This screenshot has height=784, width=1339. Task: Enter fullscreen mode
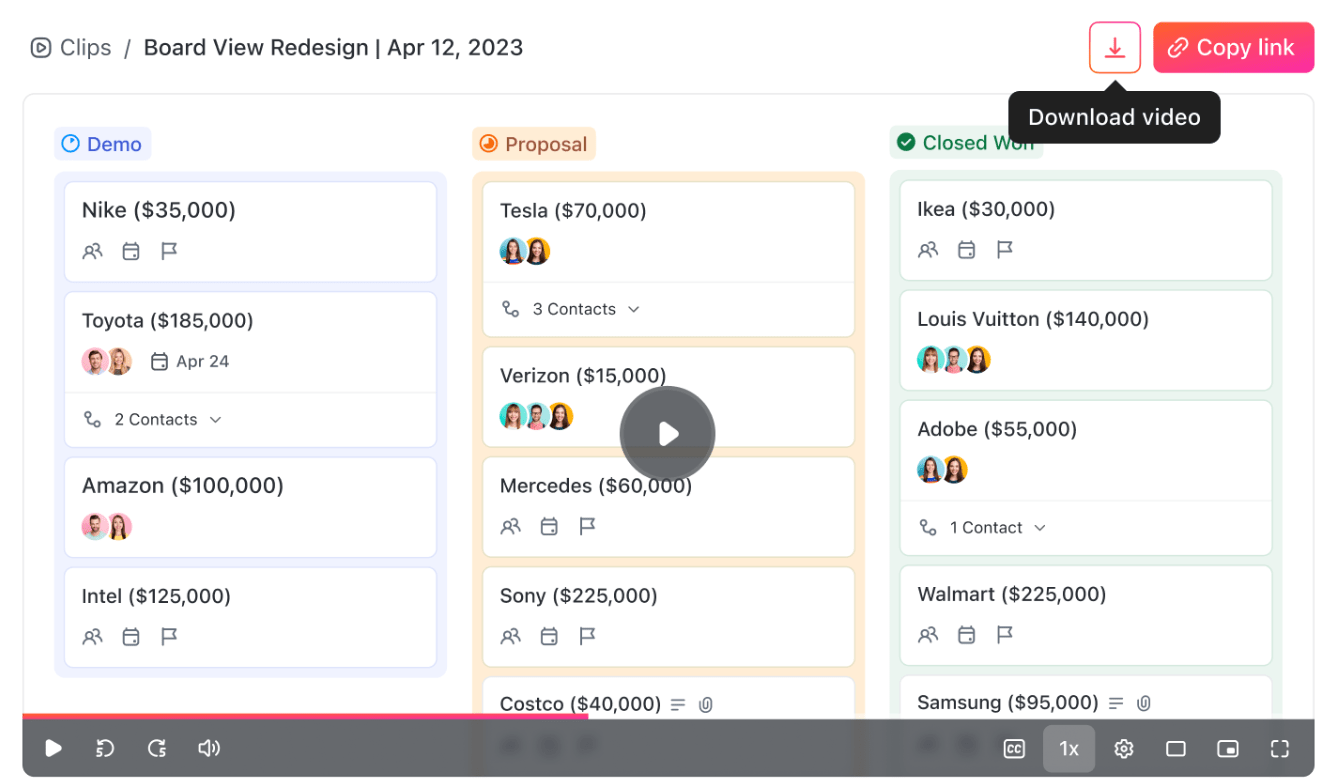pos(1280,749)
